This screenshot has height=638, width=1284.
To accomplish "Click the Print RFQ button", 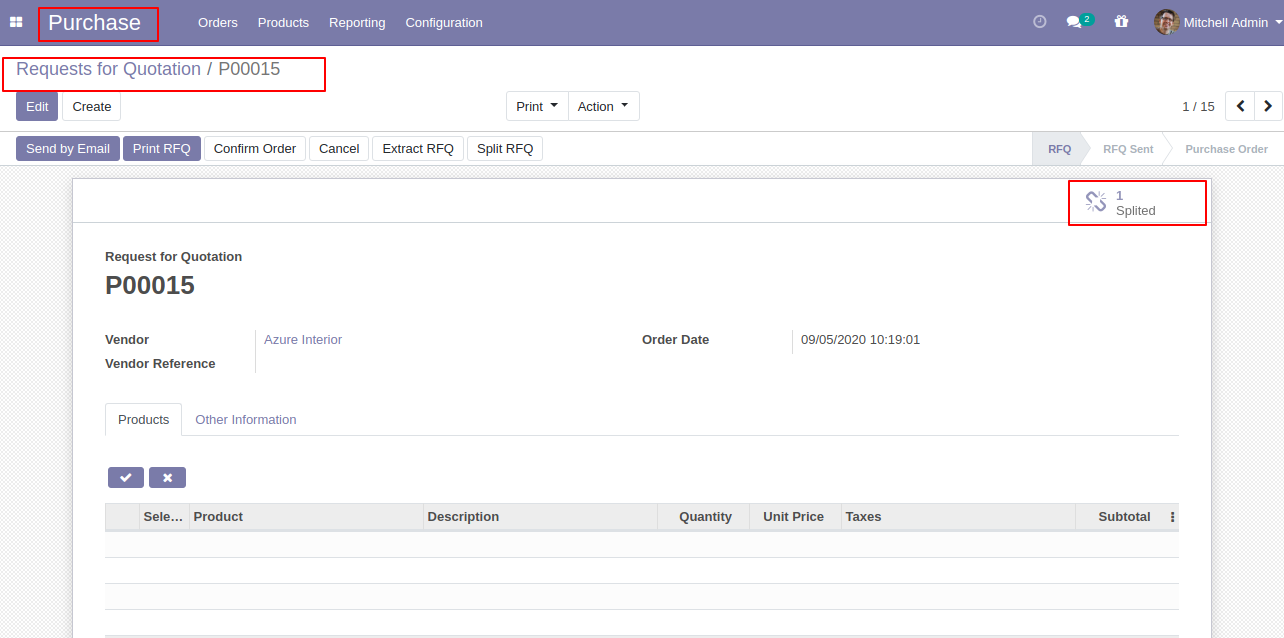I will point(162,149).
